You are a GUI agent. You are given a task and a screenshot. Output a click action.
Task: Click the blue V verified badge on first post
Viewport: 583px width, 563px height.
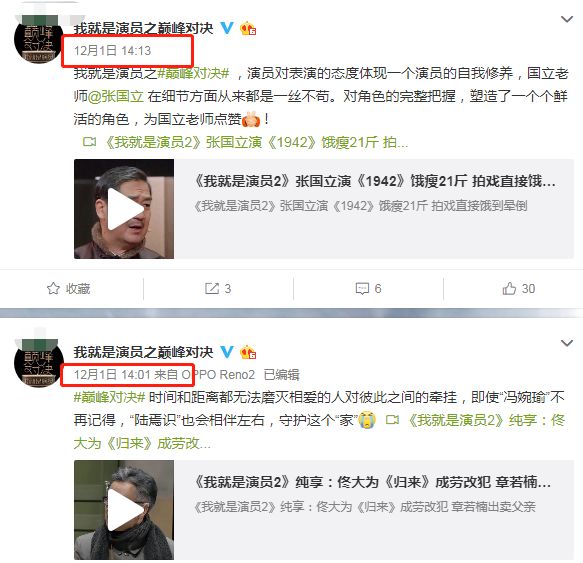pos(227,28)
